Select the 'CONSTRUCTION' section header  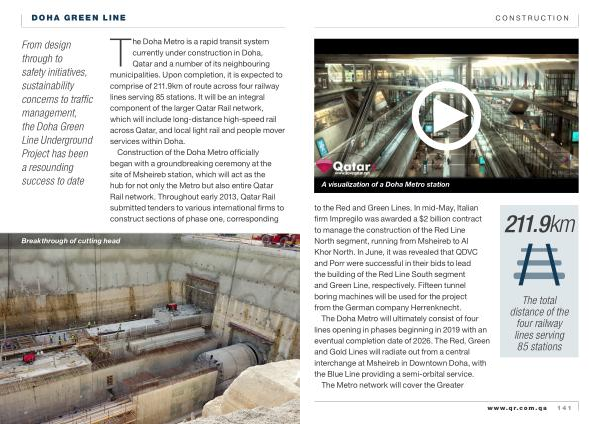532,18
